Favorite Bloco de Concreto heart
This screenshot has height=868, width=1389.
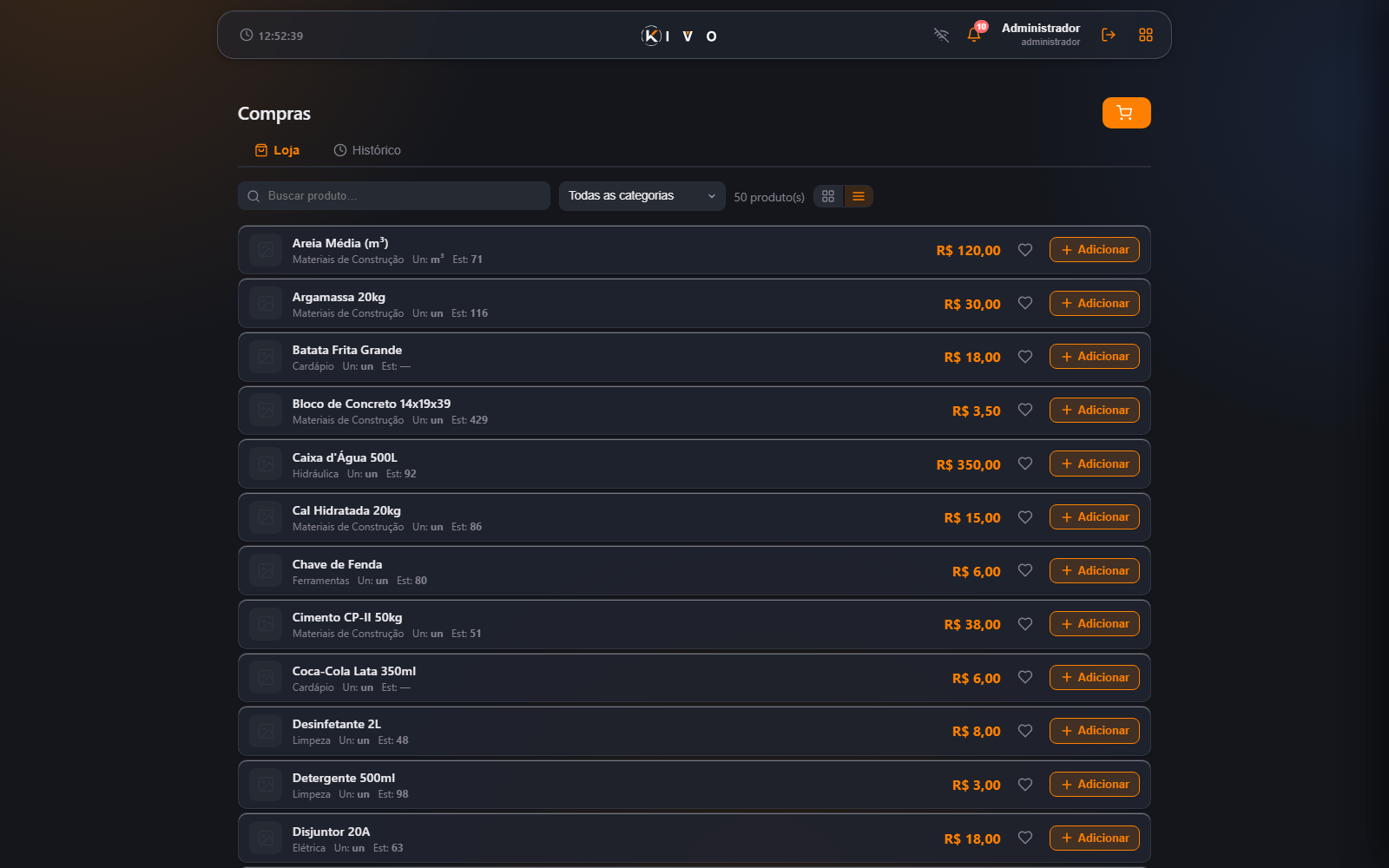[1025, 410]
